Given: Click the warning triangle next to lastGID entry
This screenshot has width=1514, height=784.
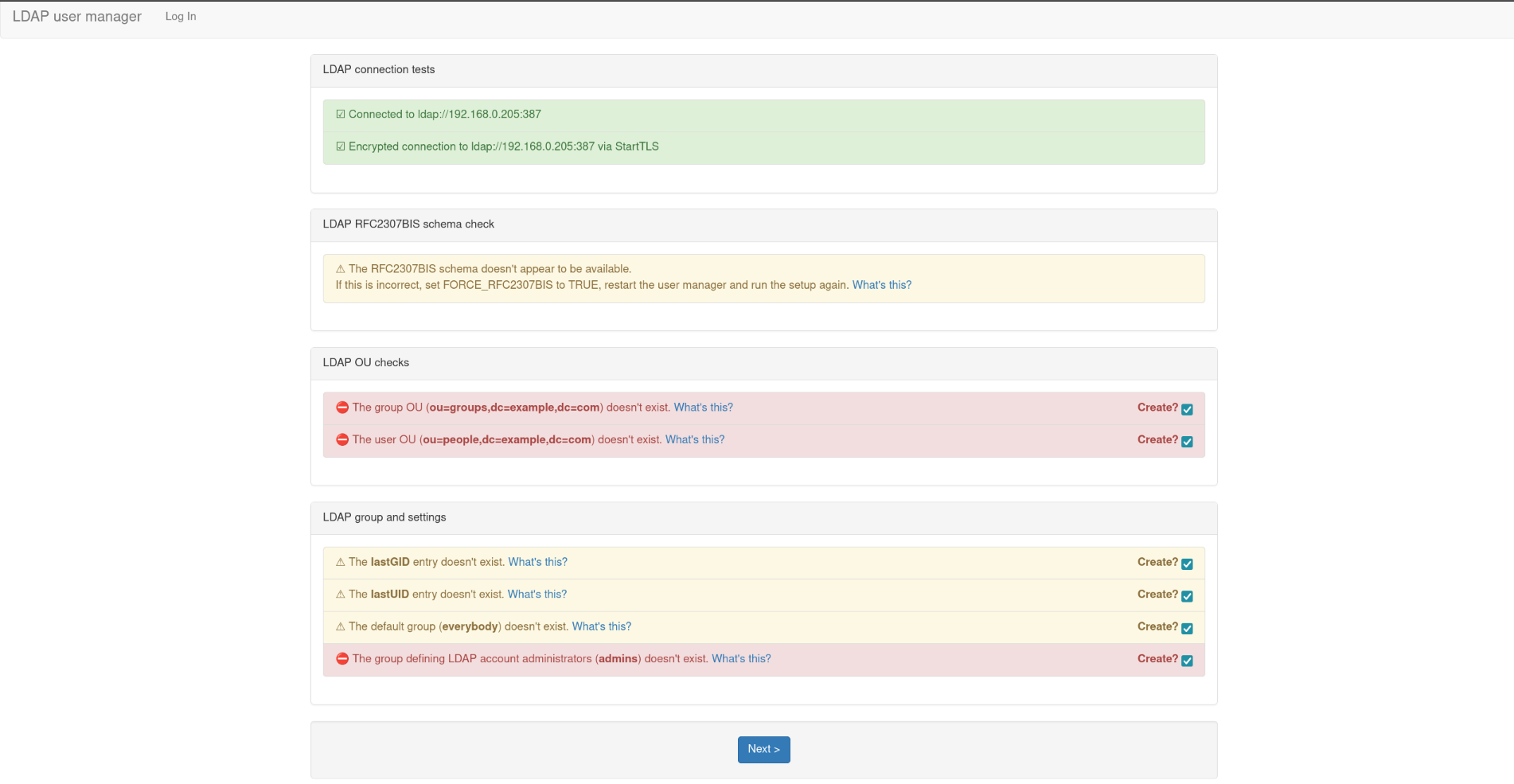Looking at the screenshot, I should [x=341, y=563].
